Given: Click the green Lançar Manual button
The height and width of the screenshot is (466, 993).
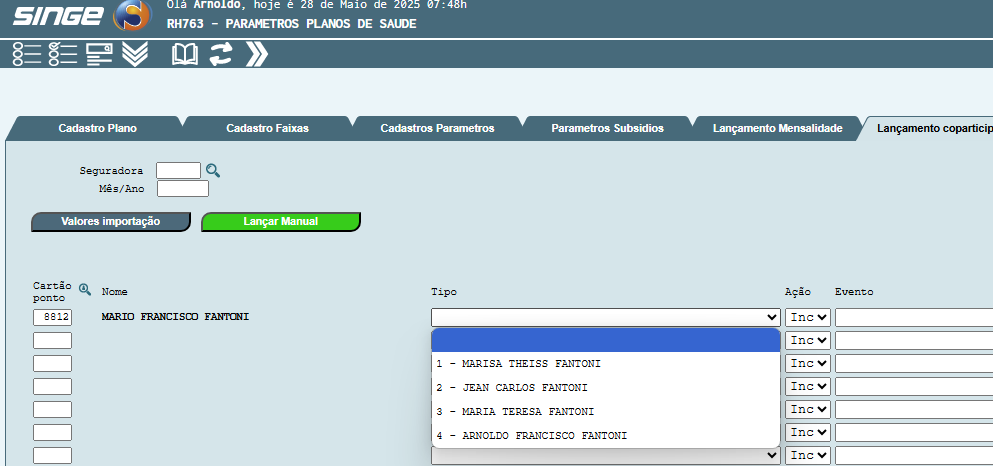Looking at the screenshot, I should click(x=280, y=222).
